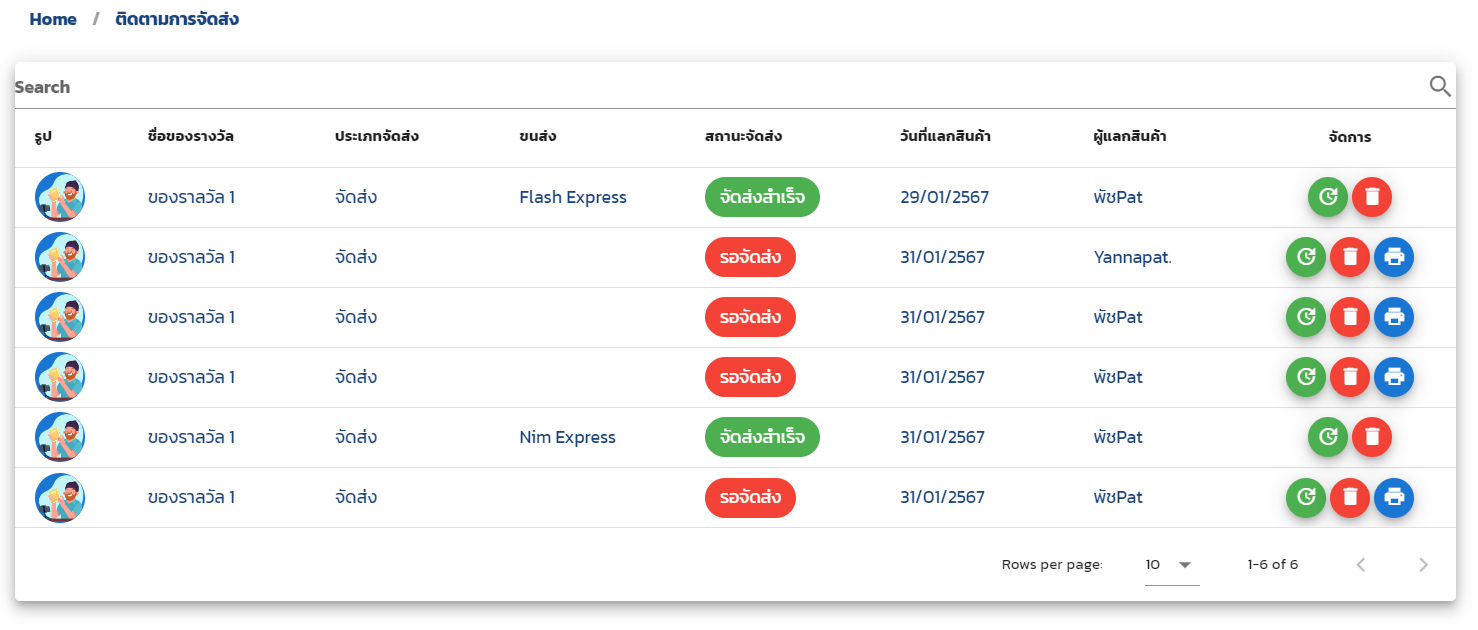Go to the previous page arrow
Viewport: 1478px width, 630px height.
coord(1360,565)
